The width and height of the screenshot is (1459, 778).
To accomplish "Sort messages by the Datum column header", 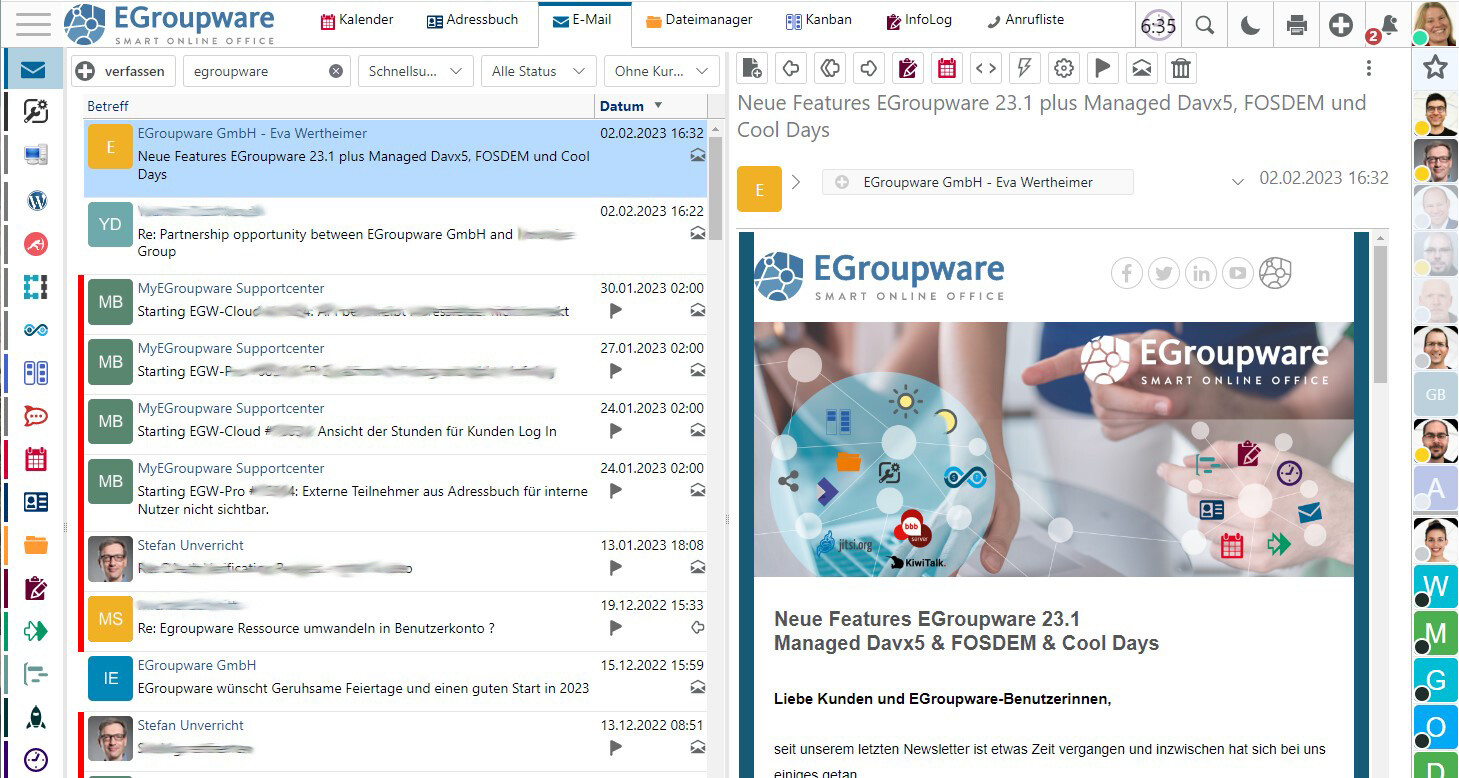I will pyautogui.click(x=622, y=106).
